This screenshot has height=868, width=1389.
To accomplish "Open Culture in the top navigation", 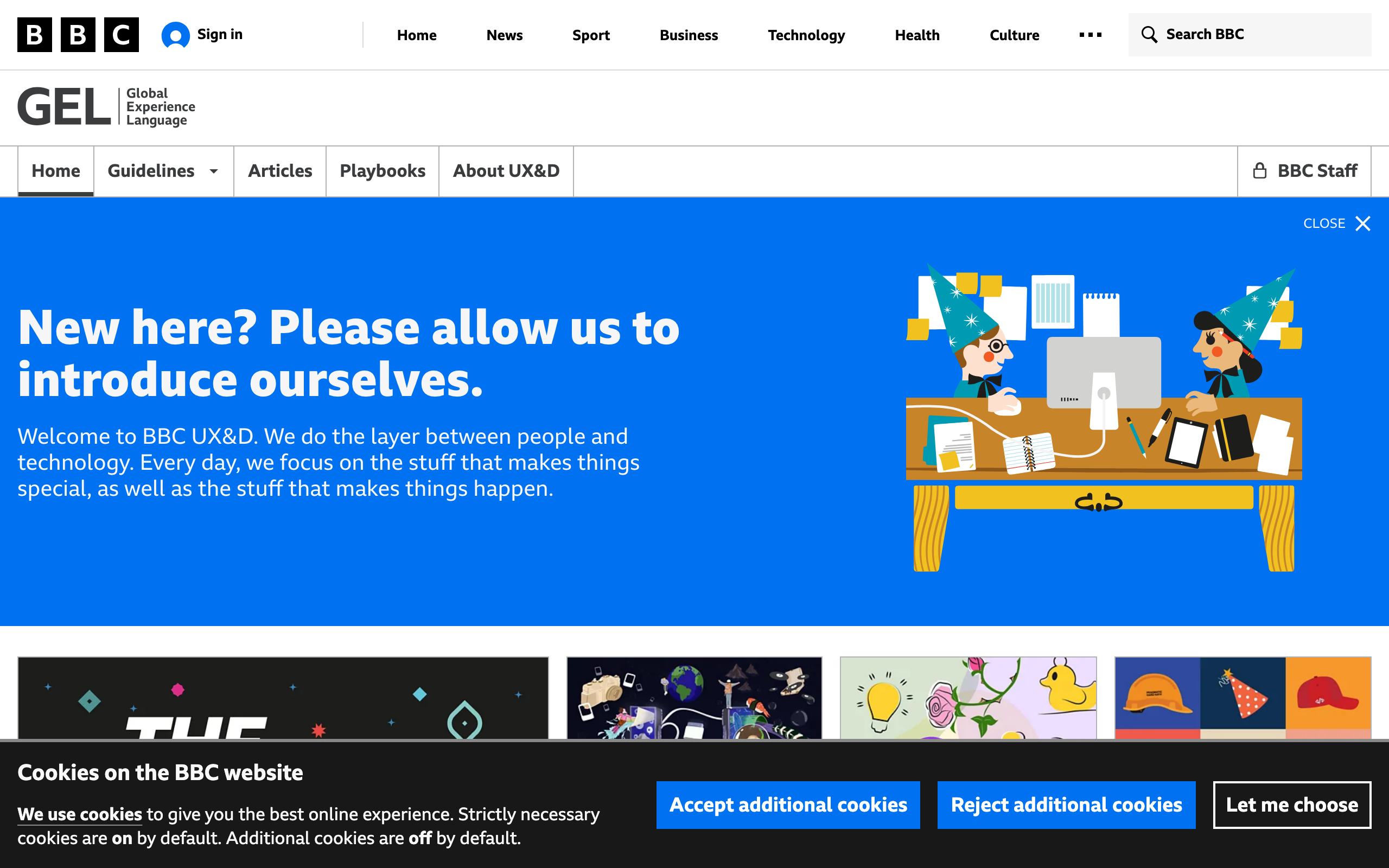I will tap(1014, 35).
